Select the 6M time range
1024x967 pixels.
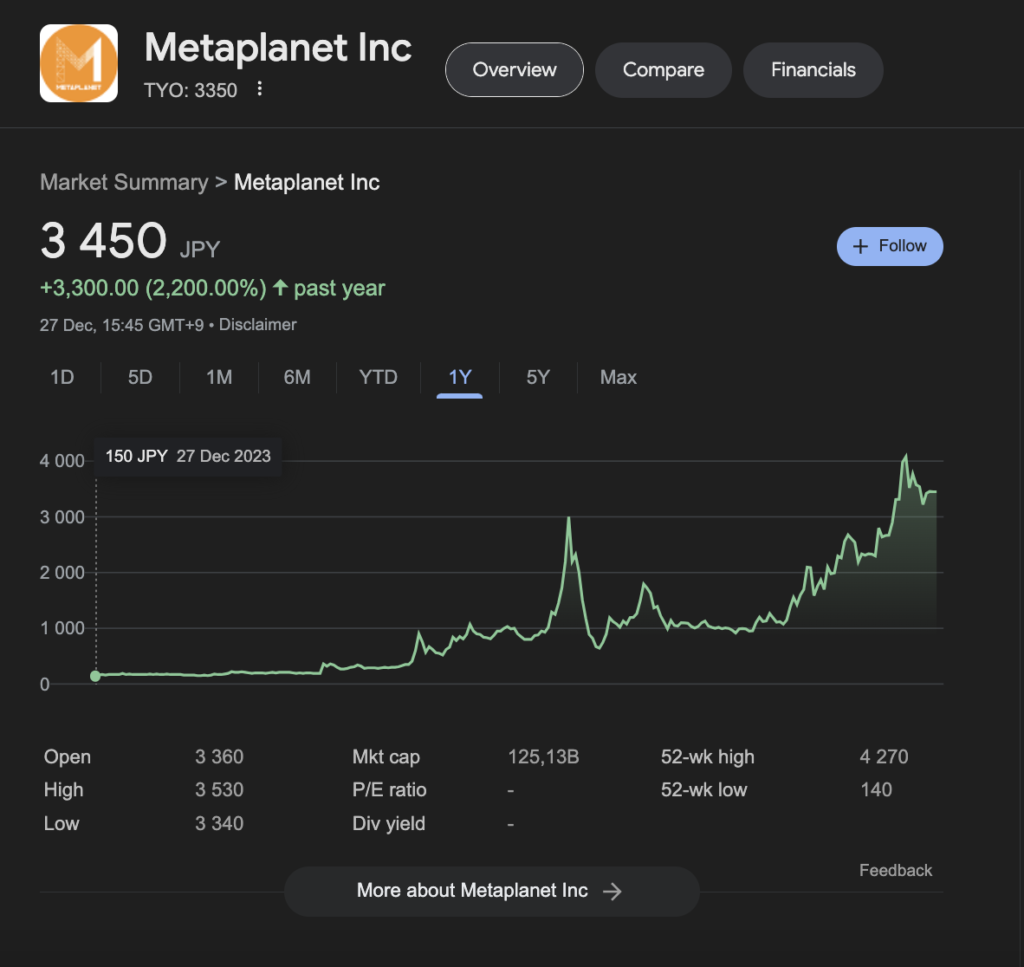pyautogui.click(x=297, y=377)
